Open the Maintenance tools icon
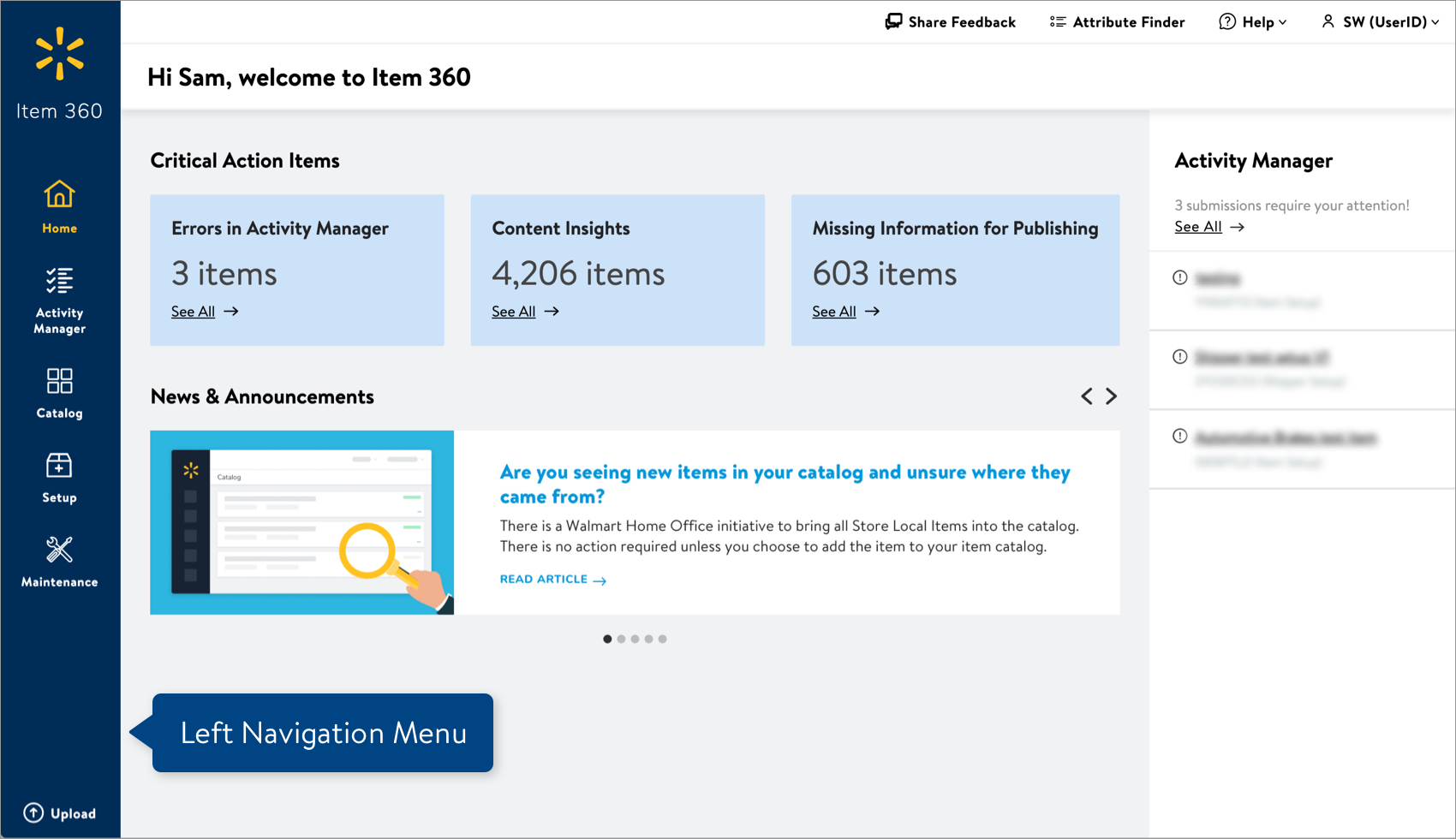This screenshot has height=839, width=1456. pyautogui.click(x=59, y=550)
